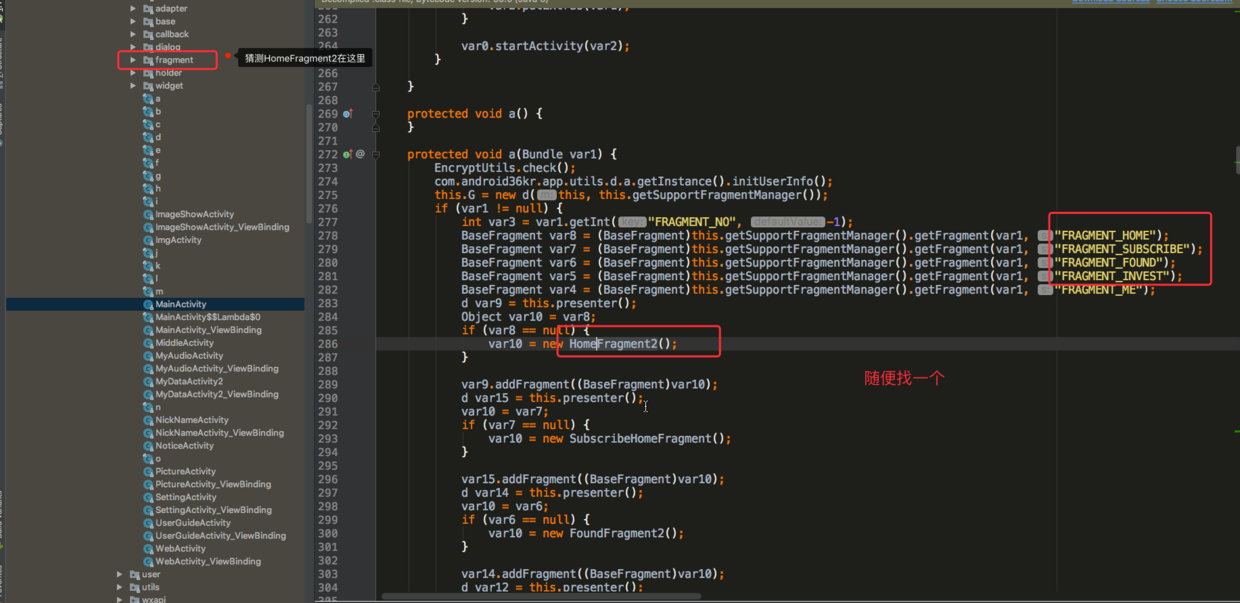Click the package folder icon for adapter

click(x=148, y=8)
